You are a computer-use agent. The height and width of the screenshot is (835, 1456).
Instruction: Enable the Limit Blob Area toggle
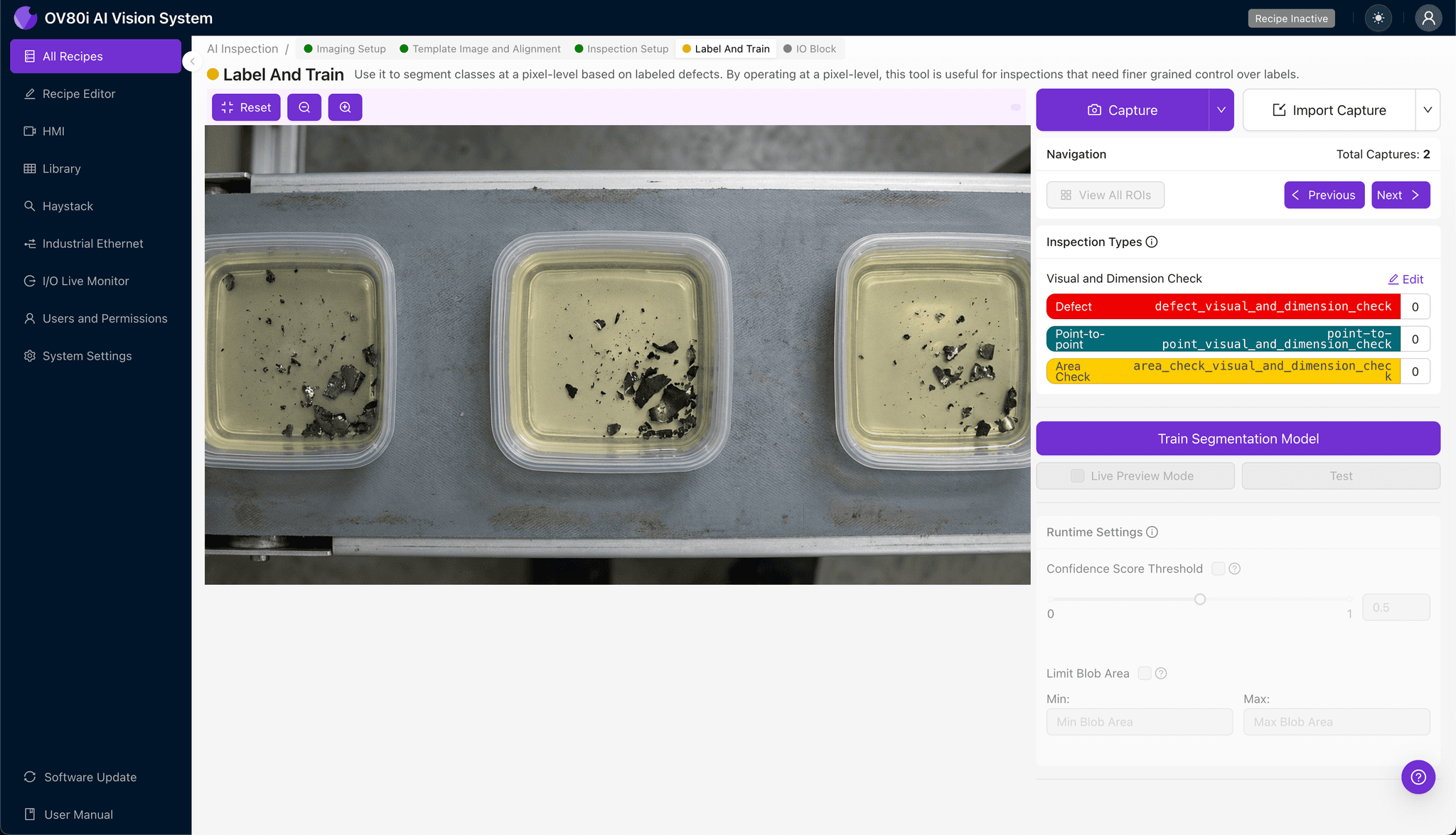(1145, 673)
